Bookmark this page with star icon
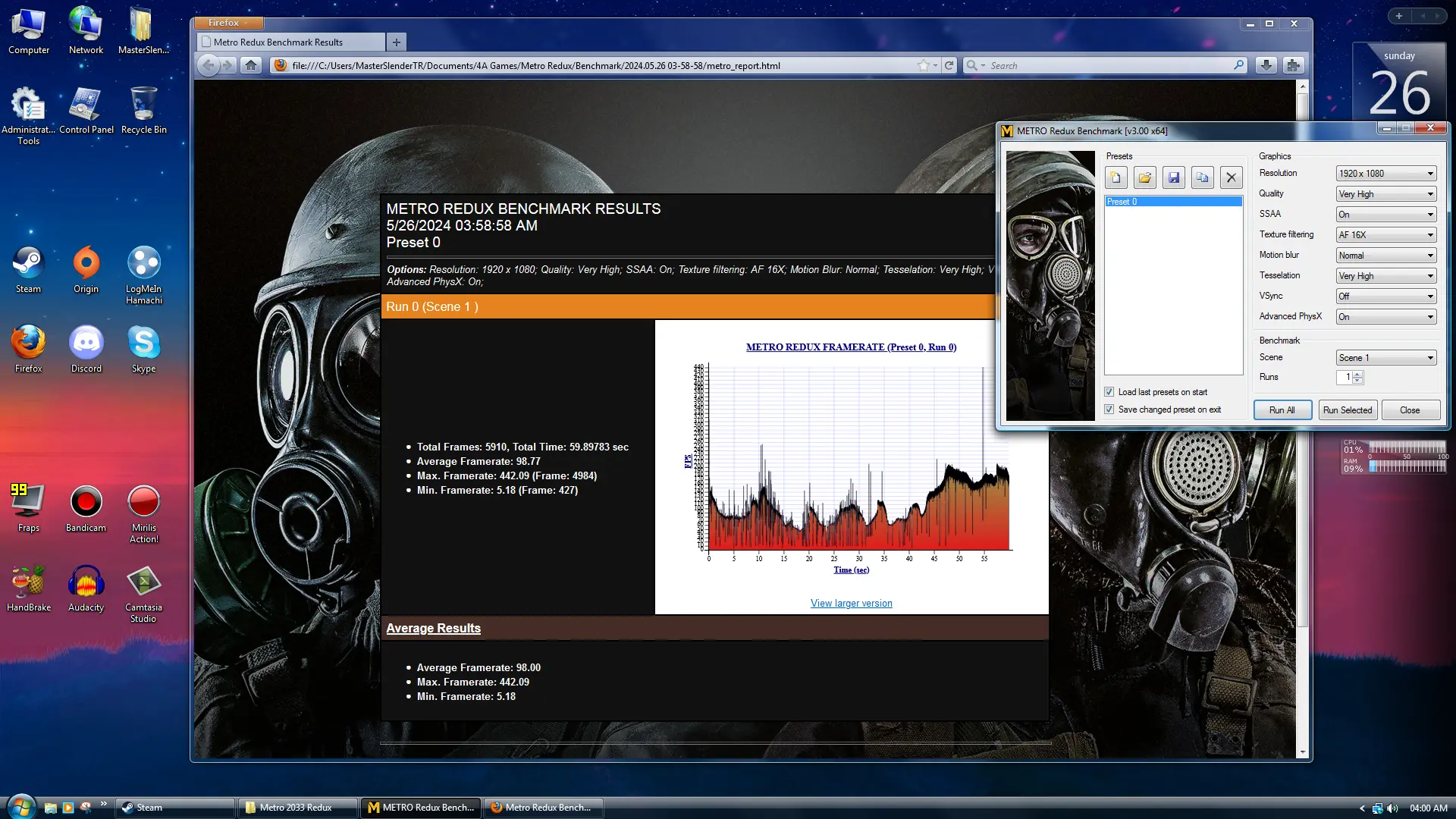Screen dimensions: 1456x819 tap(923, 65)
